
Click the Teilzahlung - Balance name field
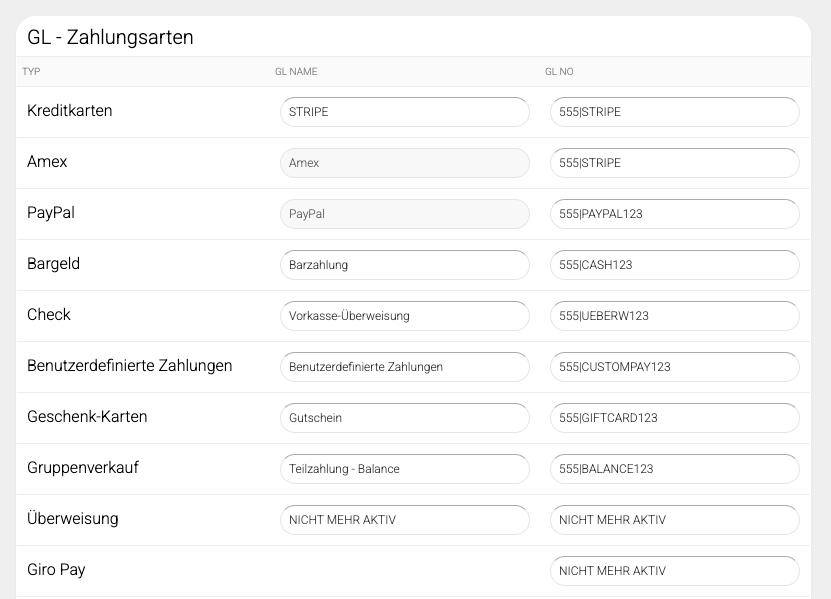[x=404, y=469]
